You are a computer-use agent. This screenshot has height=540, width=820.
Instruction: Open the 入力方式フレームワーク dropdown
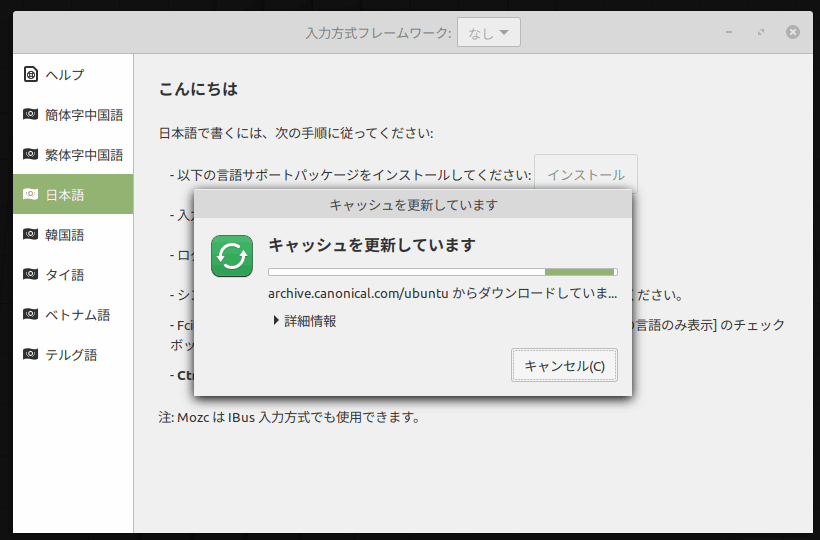(x=488, y=32)
